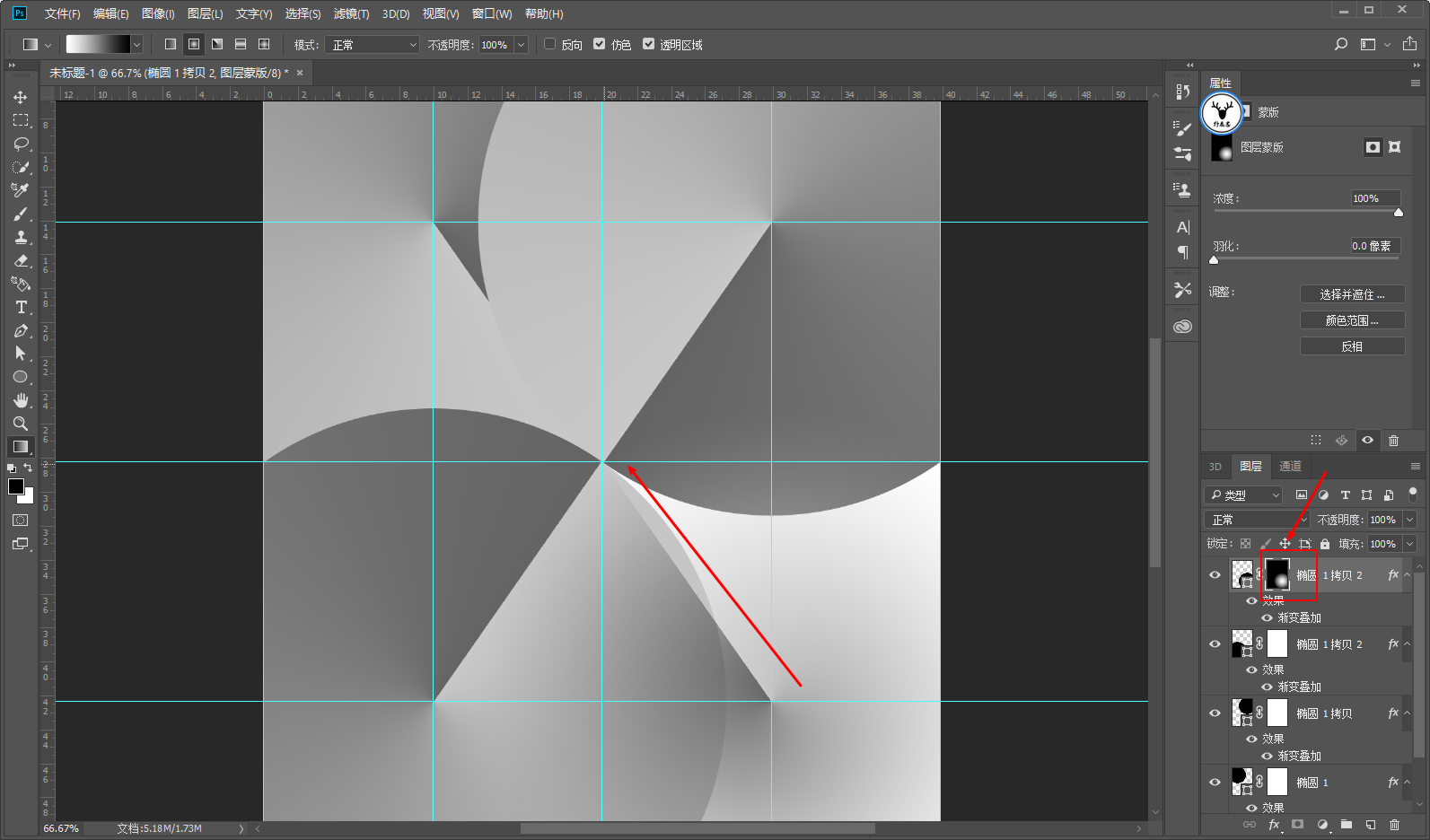Enable the 反向 checkbox
This screenshot has width=1430, height=840.
[550, 44]
